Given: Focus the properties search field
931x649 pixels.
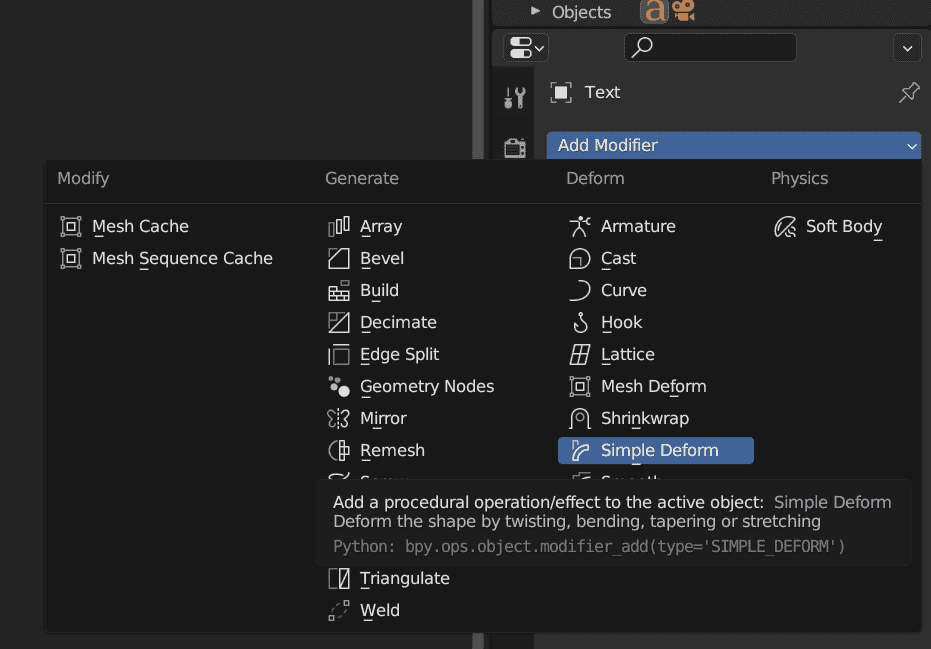Looking at the screenshot, I should [710, 48].
